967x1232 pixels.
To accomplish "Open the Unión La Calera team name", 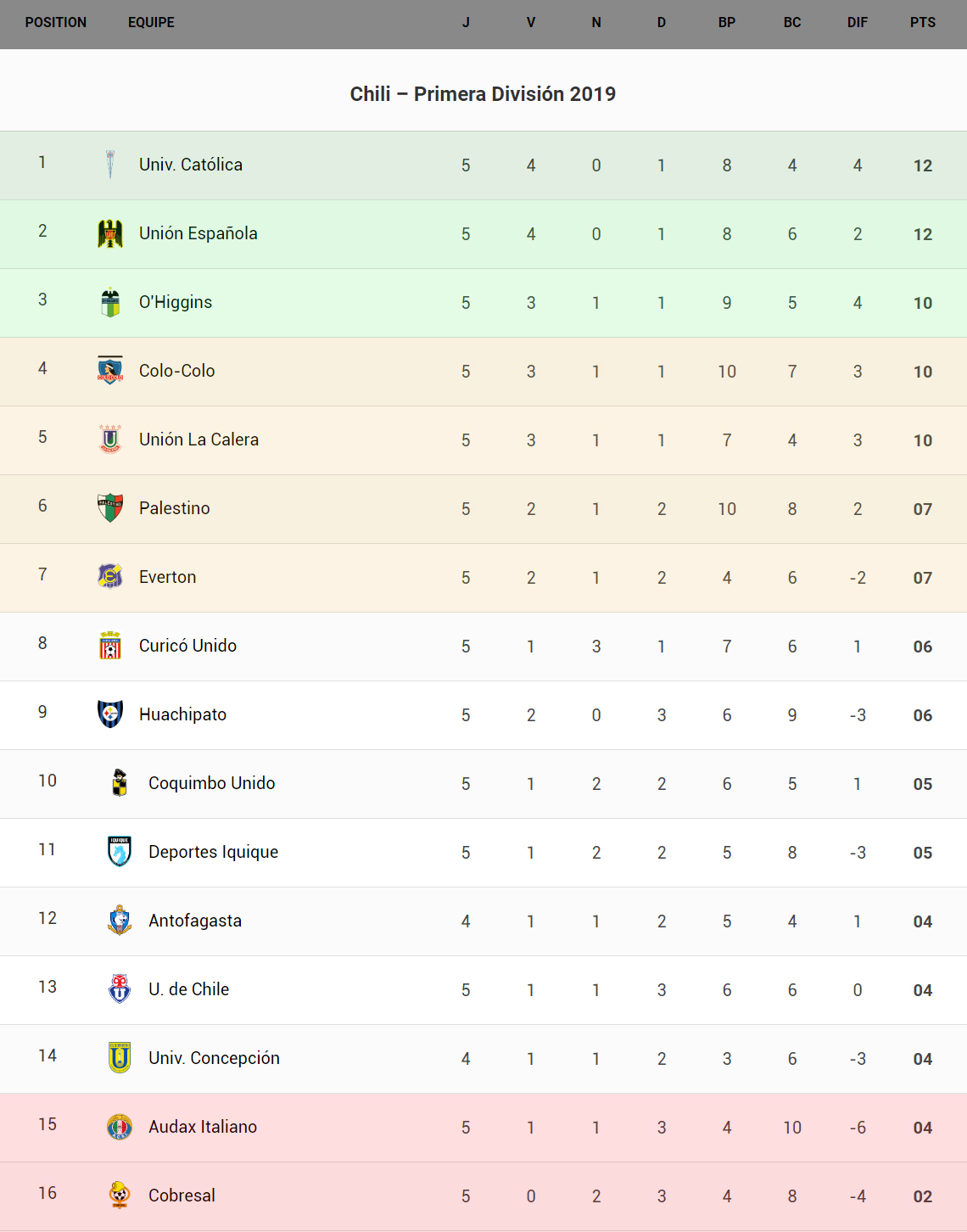I will pos(198,440).
